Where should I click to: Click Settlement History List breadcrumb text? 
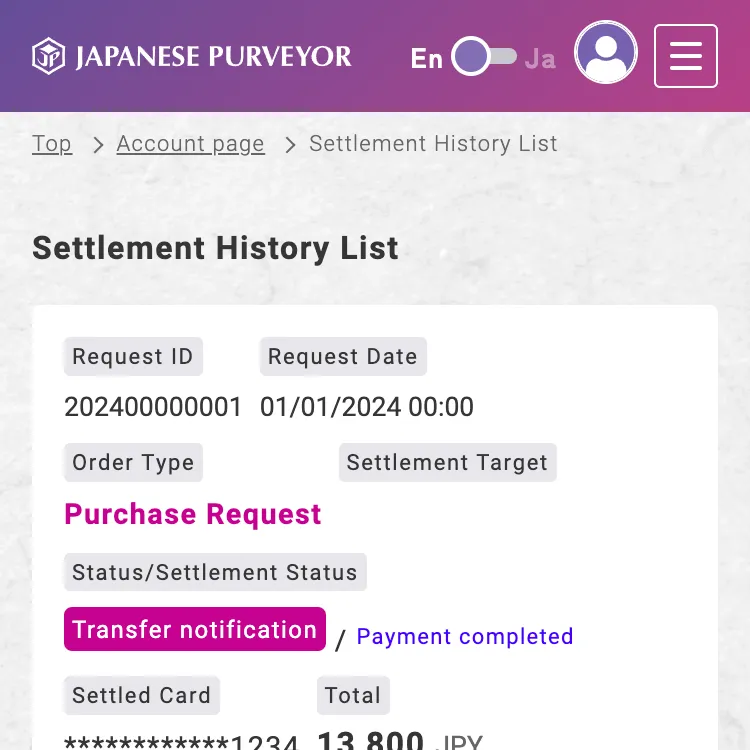(x=433, y=144)
